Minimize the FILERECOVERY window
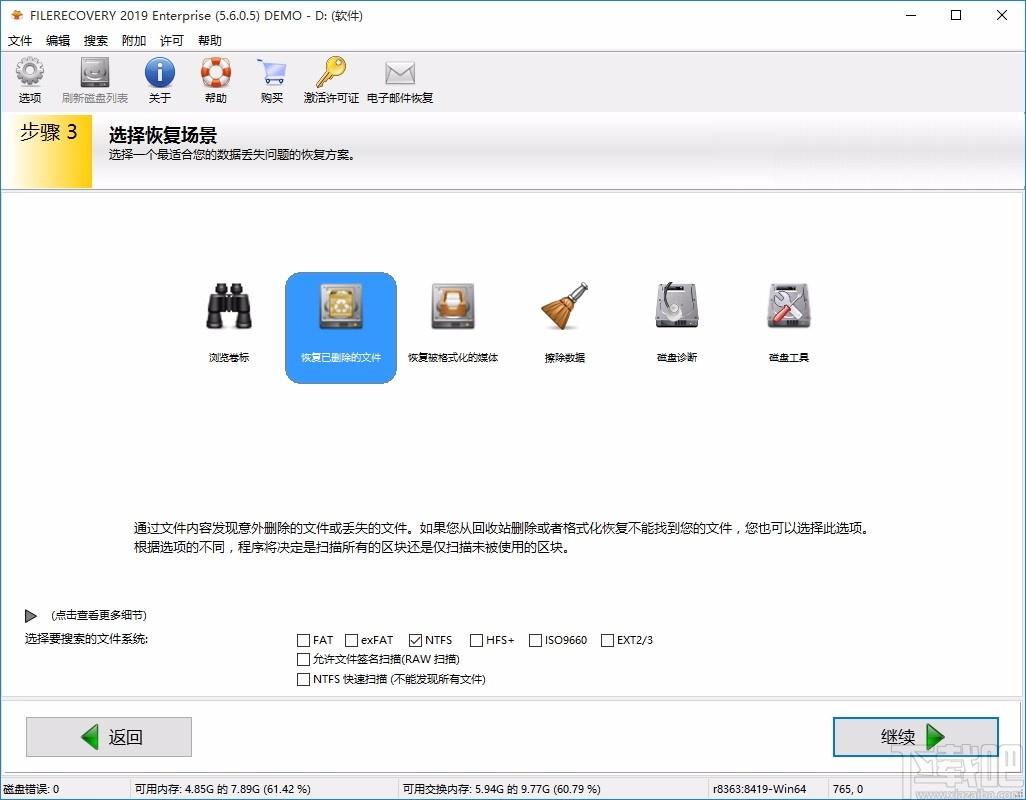 click(911, 15)
